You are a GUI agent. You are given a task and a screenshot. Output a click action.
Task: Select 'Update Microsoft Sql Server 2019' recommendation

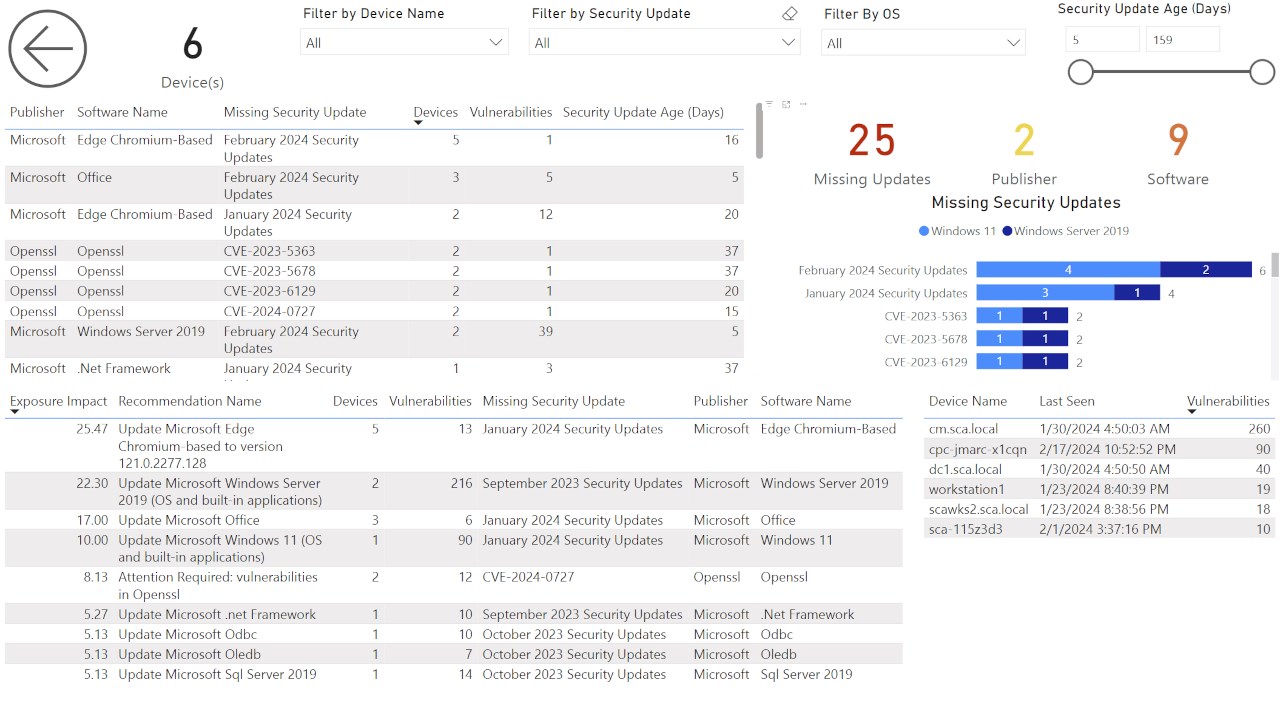click(x=217, y=674)
